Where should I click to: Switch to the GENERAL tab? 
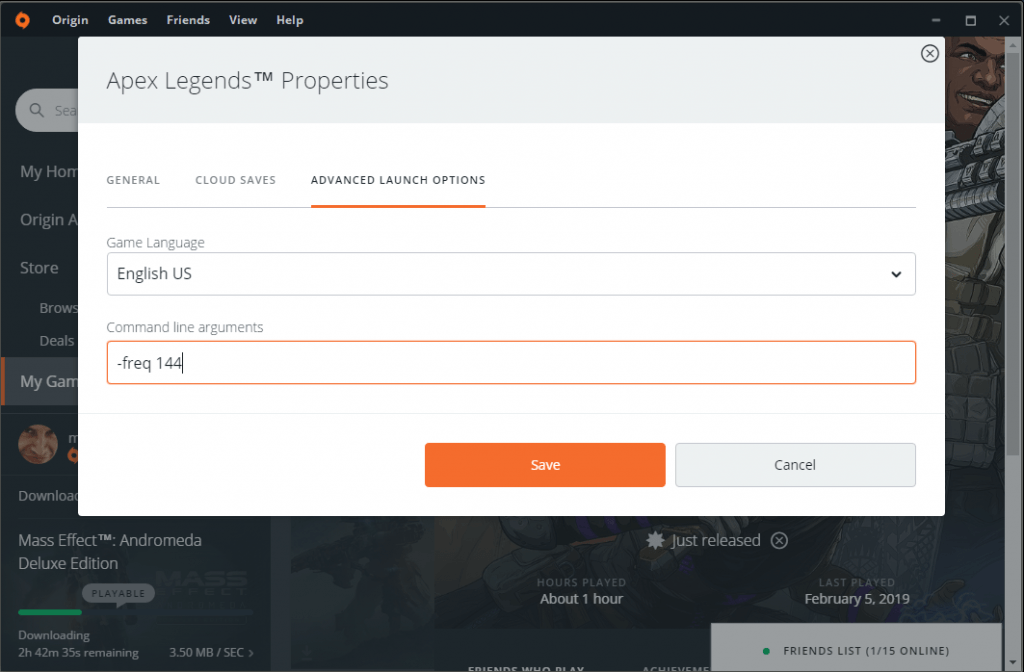(x=133, y=180)
